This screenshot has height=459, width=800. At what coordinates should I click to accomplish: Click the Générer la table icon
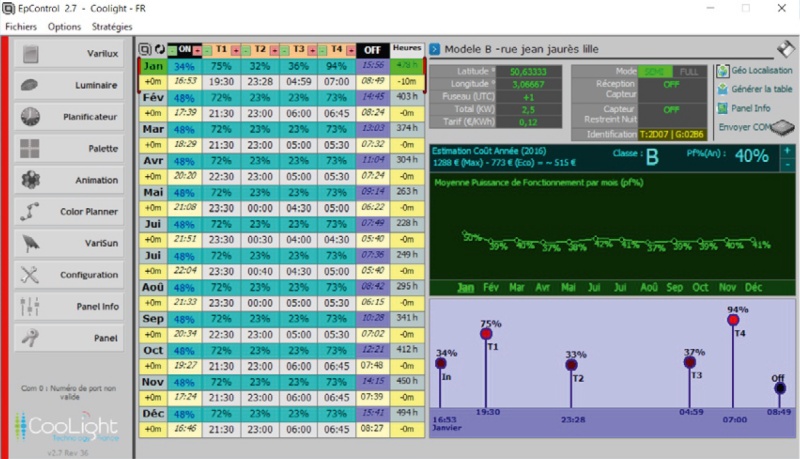(x=722, y=89)
